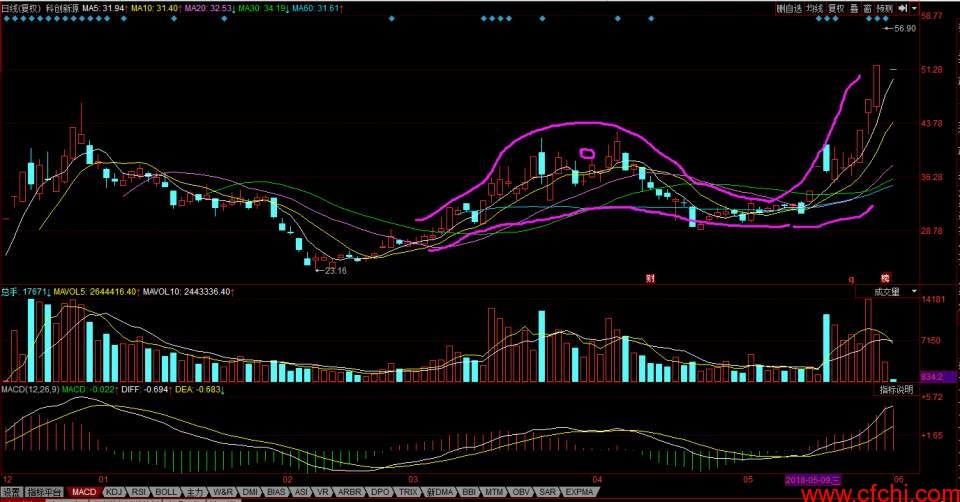Click the DIFF: -0.694 value
960x502 pixels.
[x=146, y=389]
